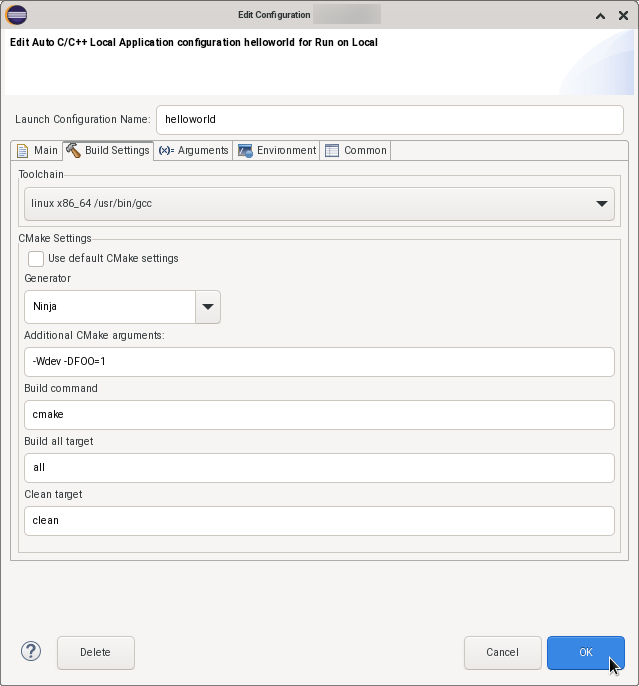Click the Launch Configuration Name field
The height and width of the screenshot is (686, 639).
click(389, 119)
